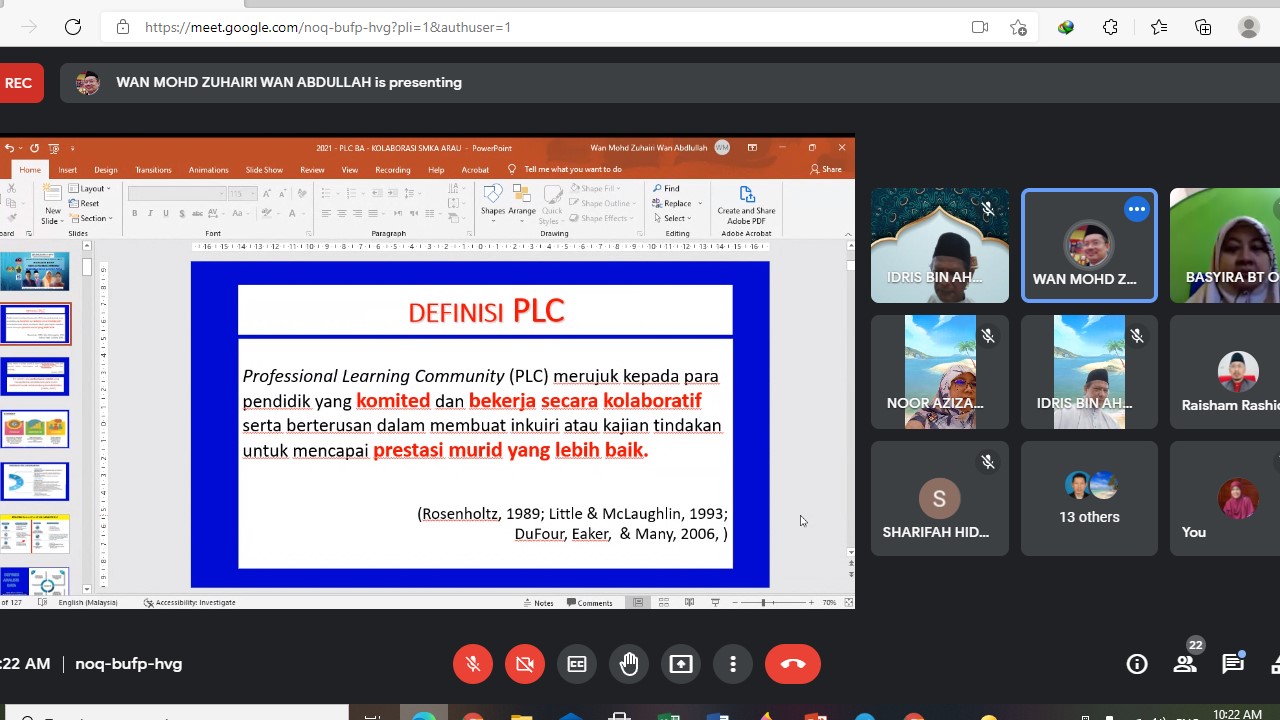Toggle the Notes pane in status bar
The height and width of the screenshot is (720, 1280).
(x=539, y=603)
